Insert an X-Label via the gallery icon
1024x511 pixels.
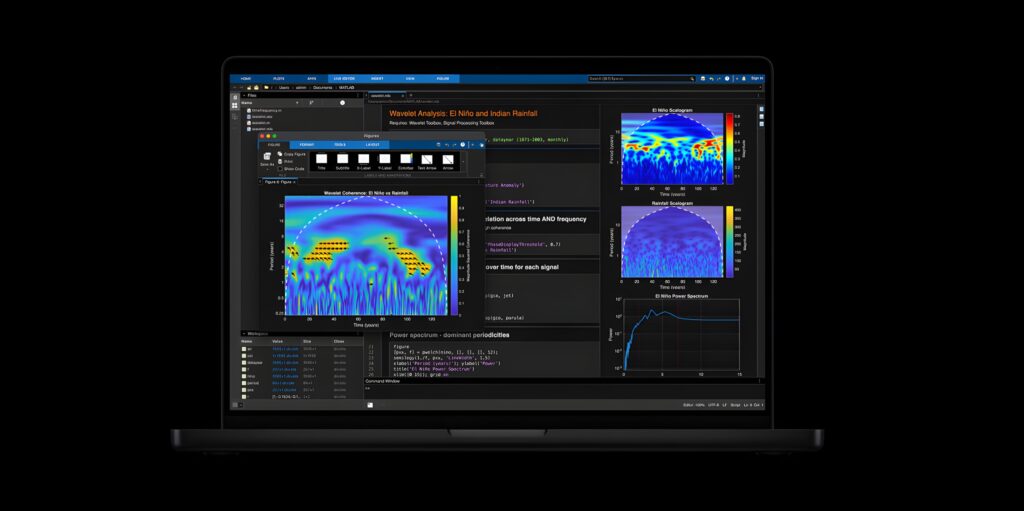363,159
